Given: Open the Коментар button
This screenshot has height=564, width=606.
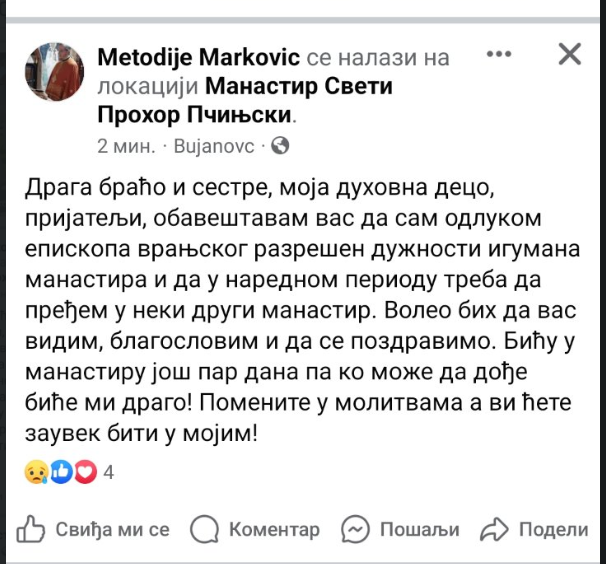Looking at the screenshot, I should coord(255,529).
